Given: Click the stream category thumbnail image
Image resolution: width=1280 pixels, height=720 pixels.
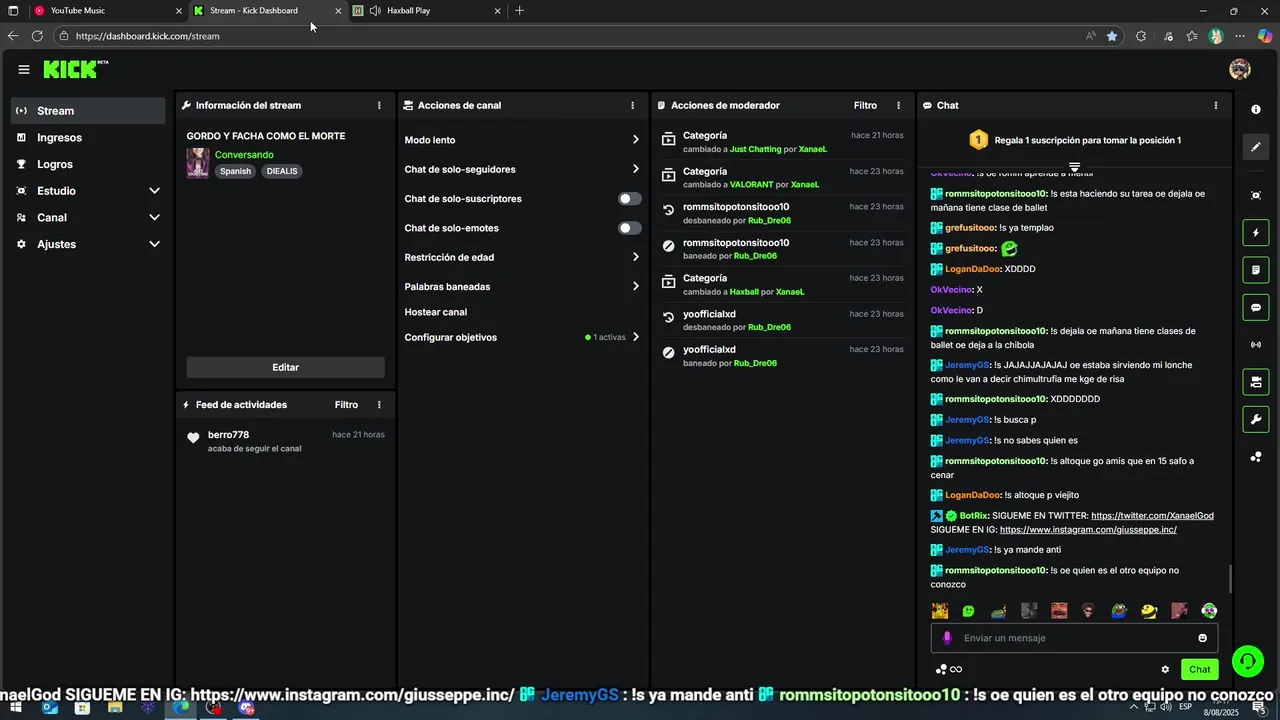Looking at the screenshot, I should pyautogui.click(x=198, y=163).
